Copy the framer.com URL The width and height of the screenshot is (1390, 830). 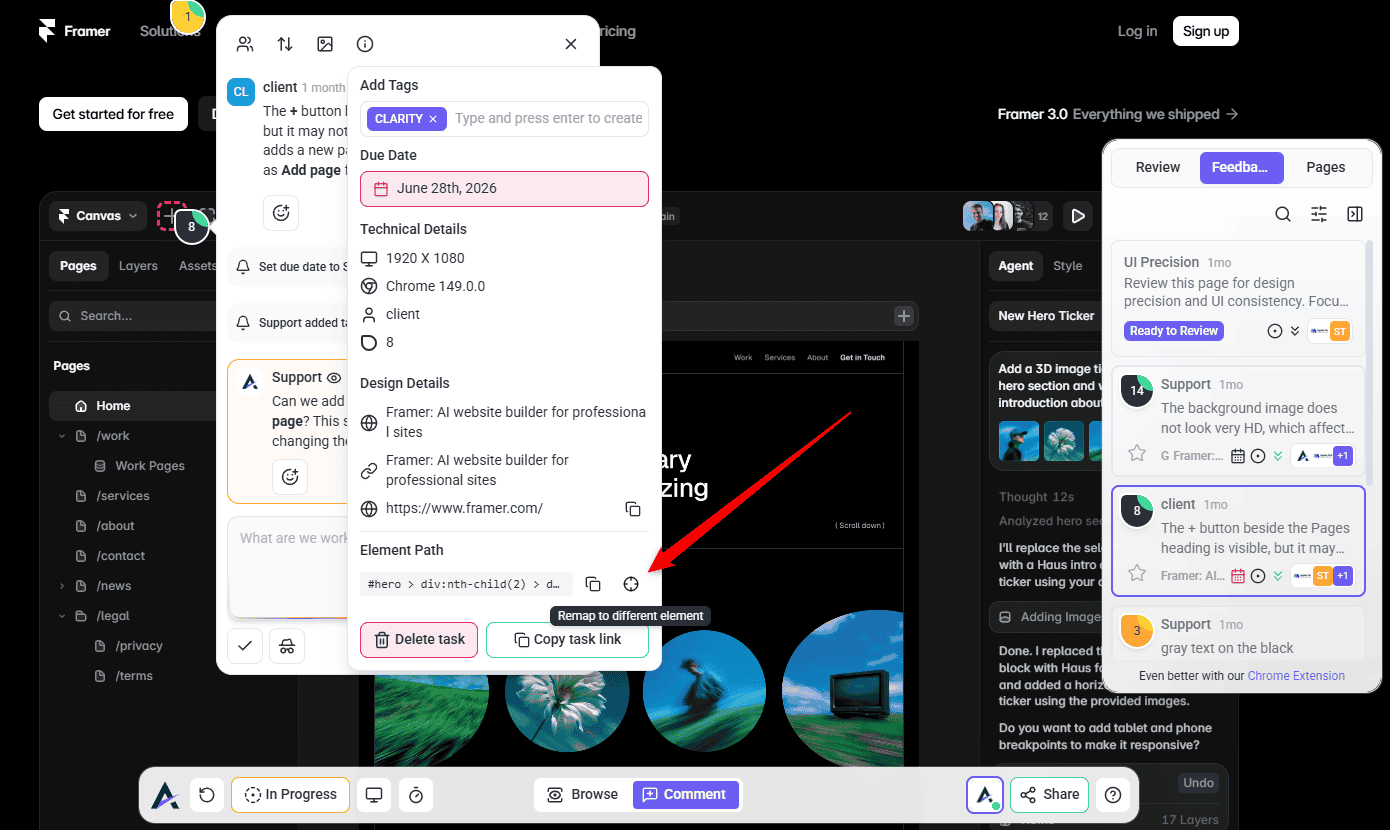pos(633,509)
